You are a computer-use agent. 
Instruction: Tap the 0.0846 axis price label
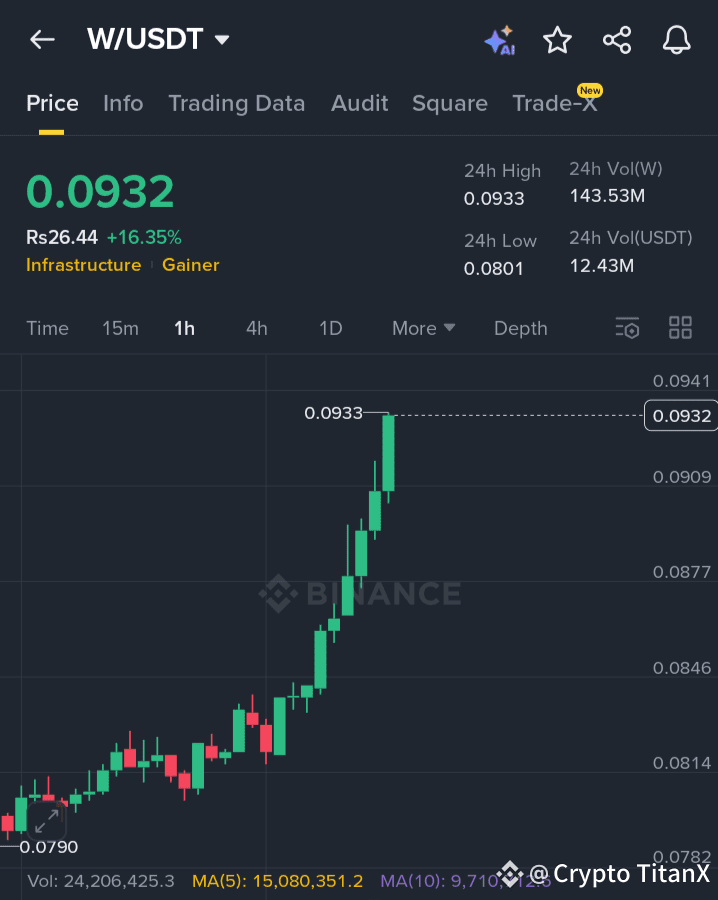682,668
